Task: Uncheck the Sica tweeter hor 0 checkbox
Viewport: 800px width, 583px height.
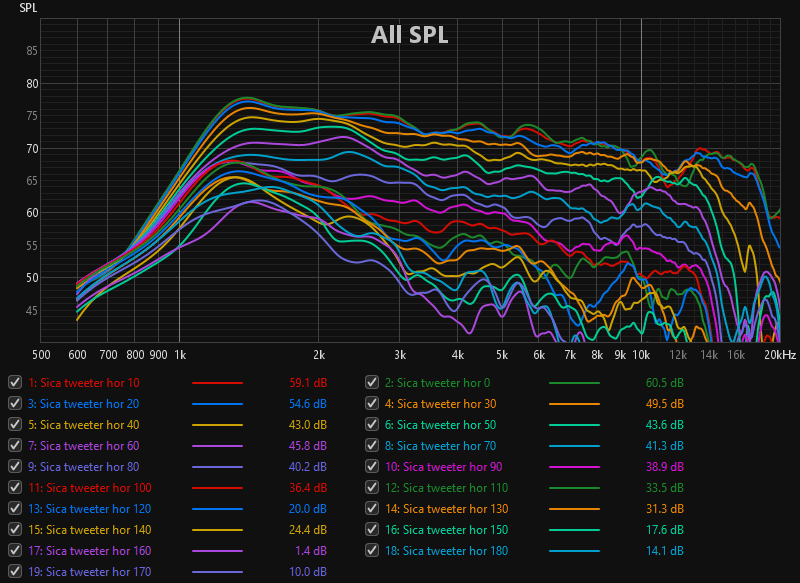Action: click(372, 383)
